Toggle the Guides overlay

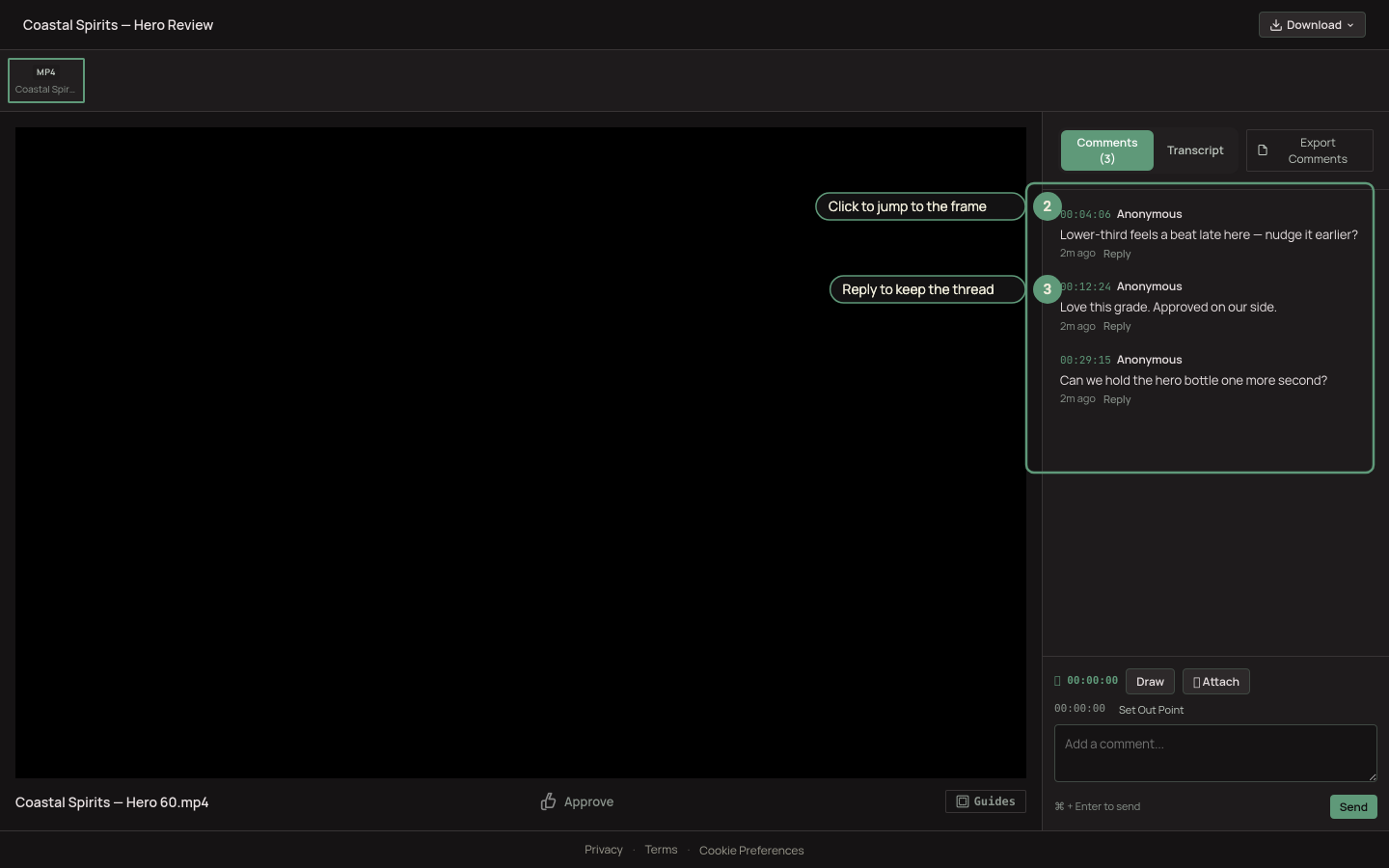click(x=986, y=801)
